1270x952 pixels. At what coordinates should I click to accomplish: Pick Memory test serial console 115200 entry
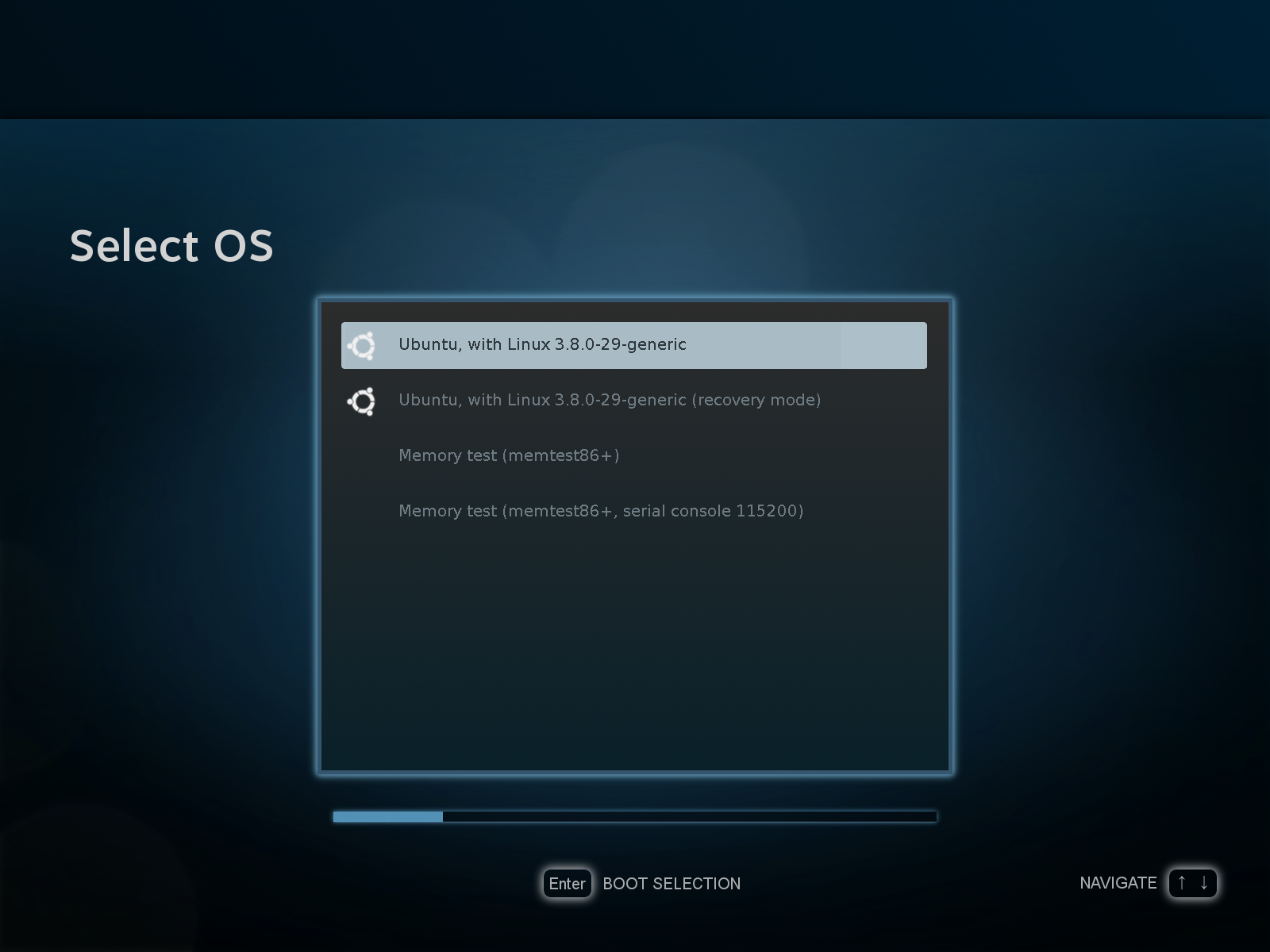pos(634,512)
